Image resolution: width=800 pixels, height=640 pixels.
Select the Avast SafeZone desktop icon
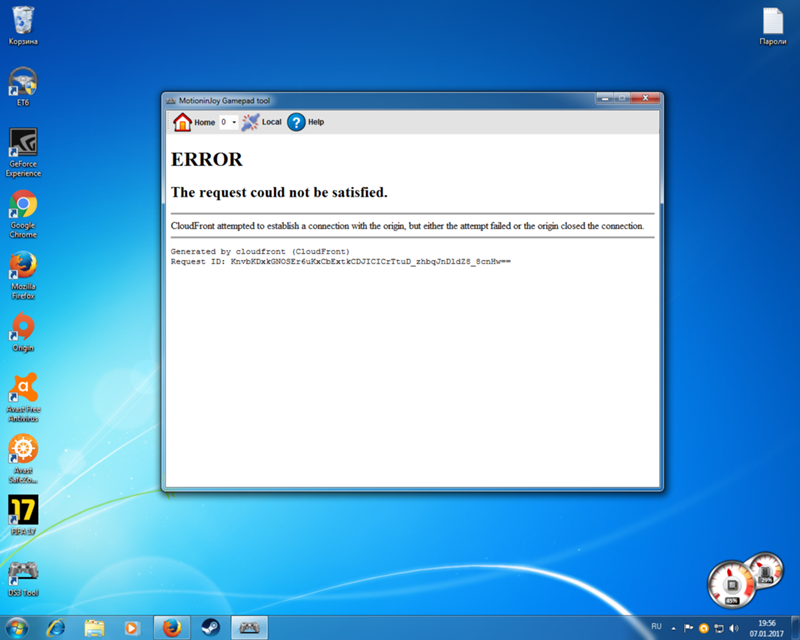[23, 458]
